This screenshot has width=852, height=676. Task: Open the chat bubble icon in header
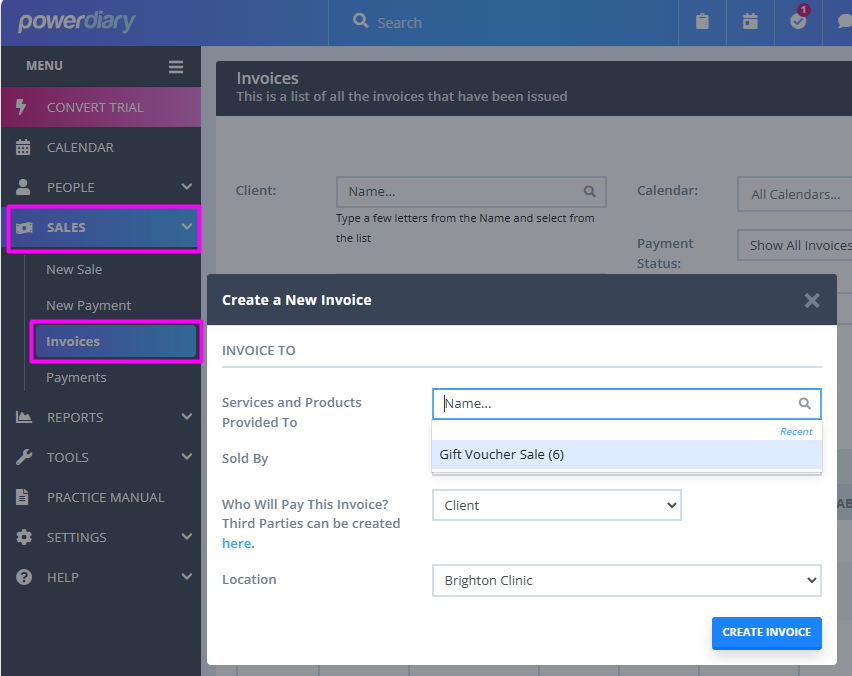coord(844,22)
